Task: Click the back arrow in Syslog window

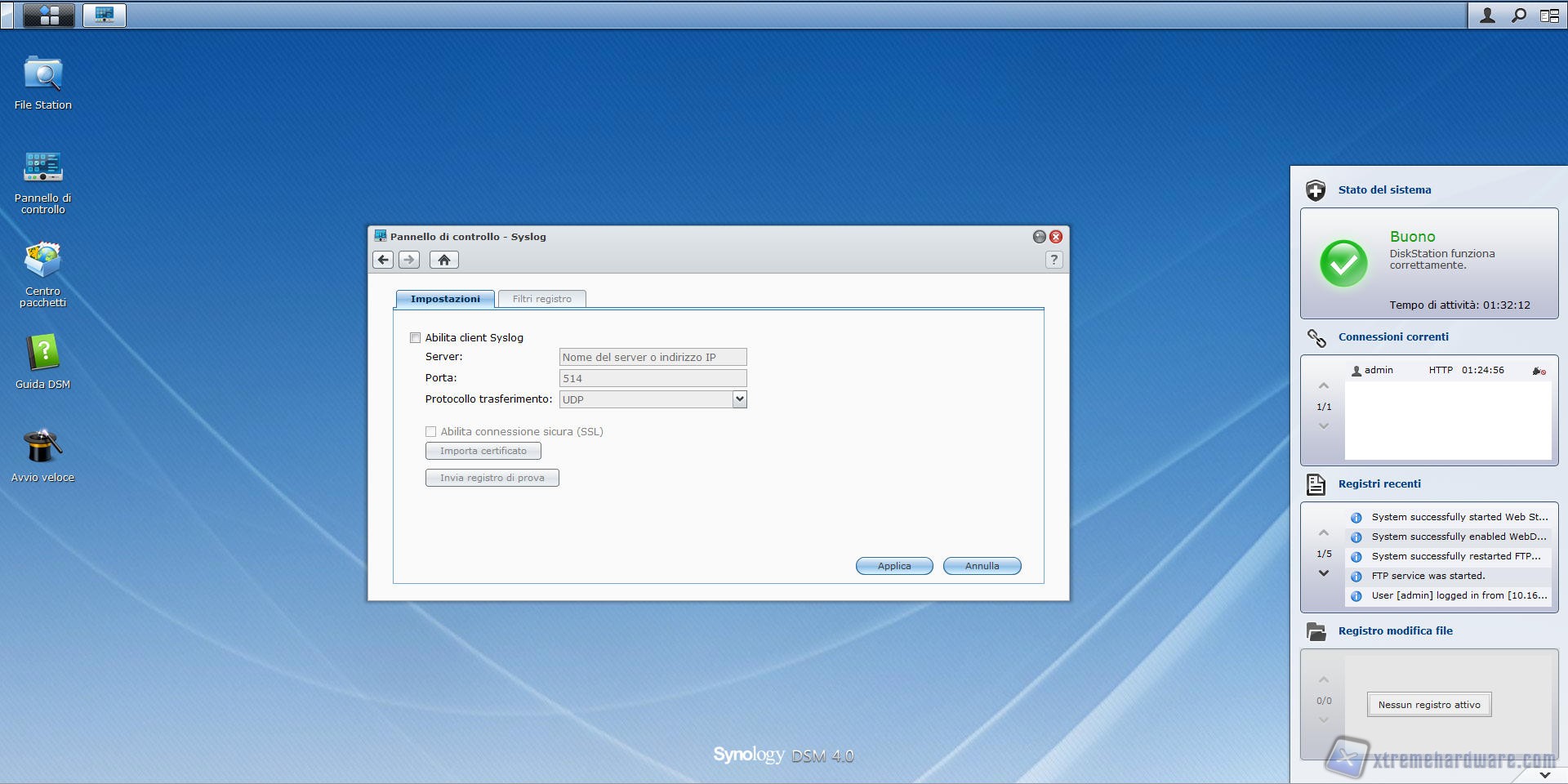Action: (383, 260)
